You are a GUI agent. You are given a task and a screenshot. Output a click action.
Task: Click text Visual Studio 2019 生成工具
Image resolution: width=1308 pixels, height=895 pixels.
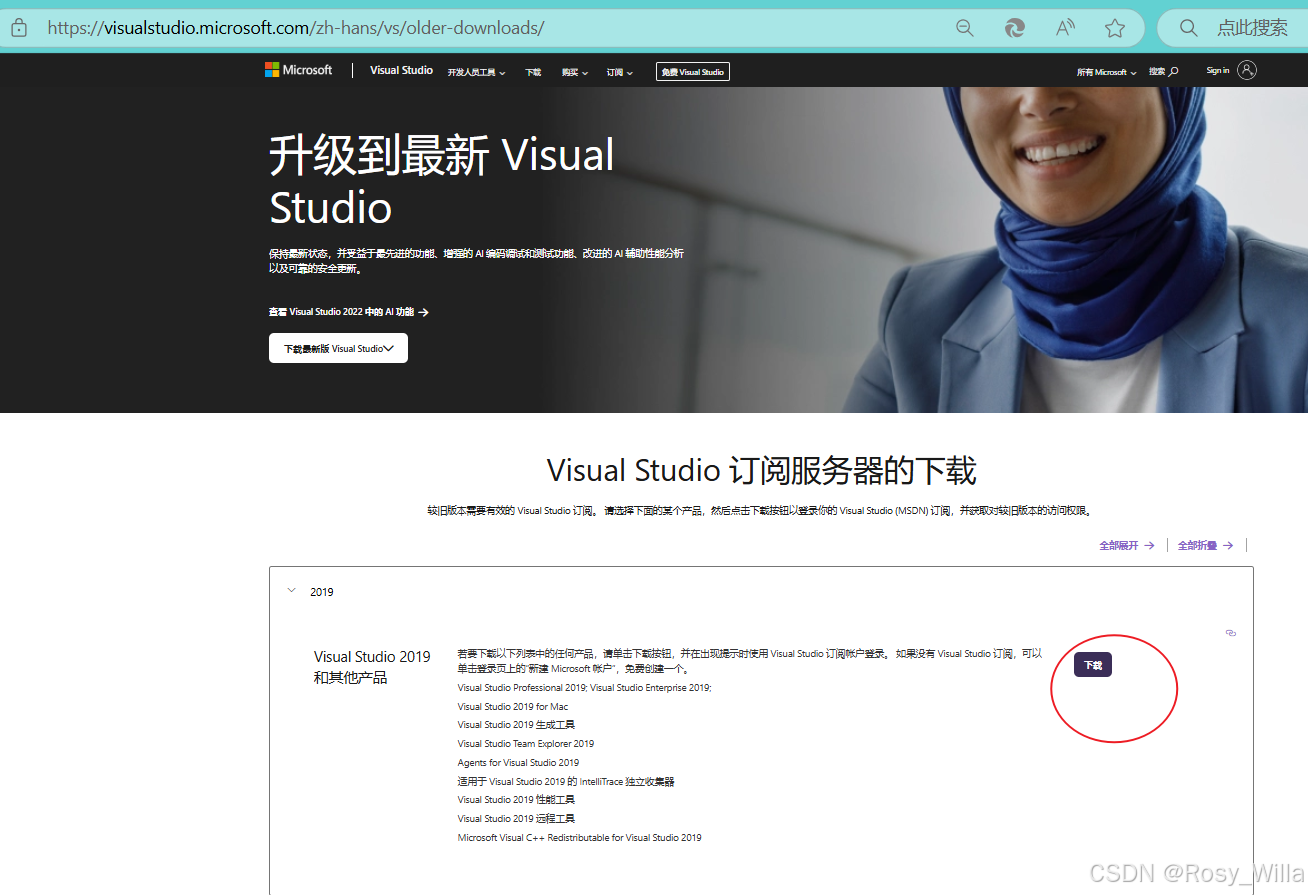pyautogui.click(x=516, y=725)
